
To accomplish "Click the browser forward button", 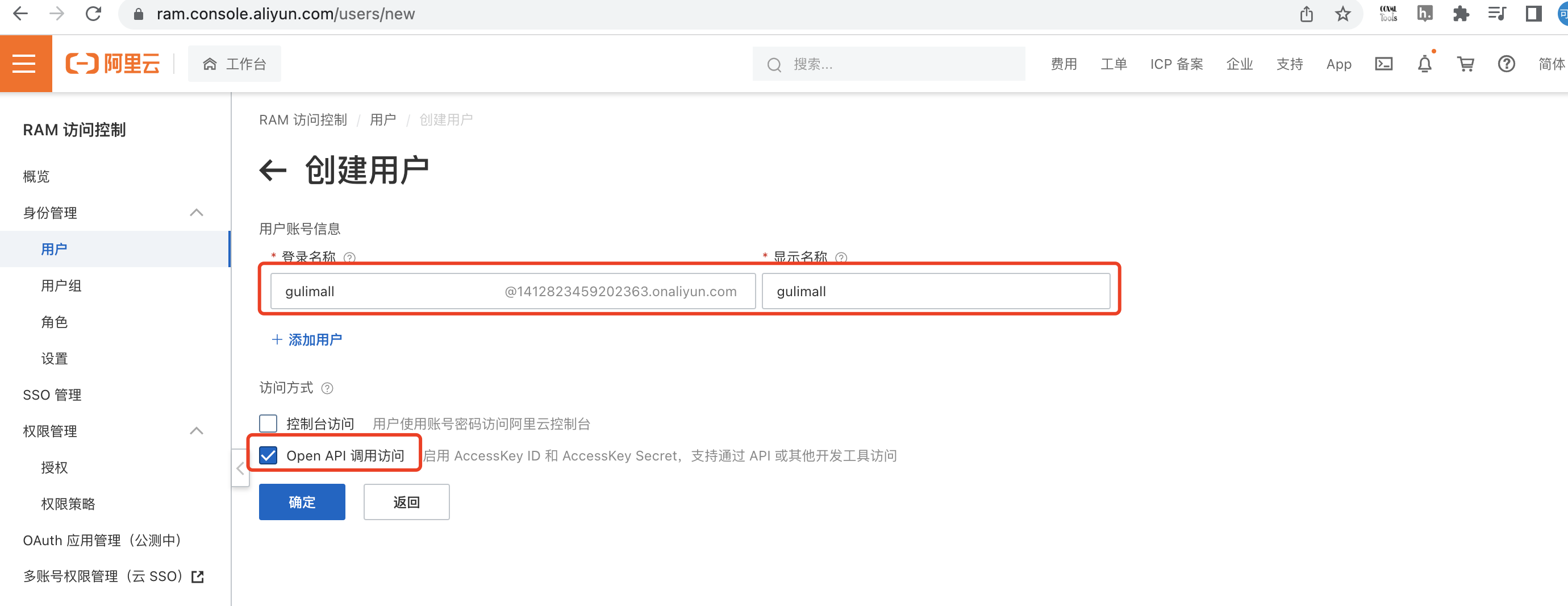I will [57, 14].
